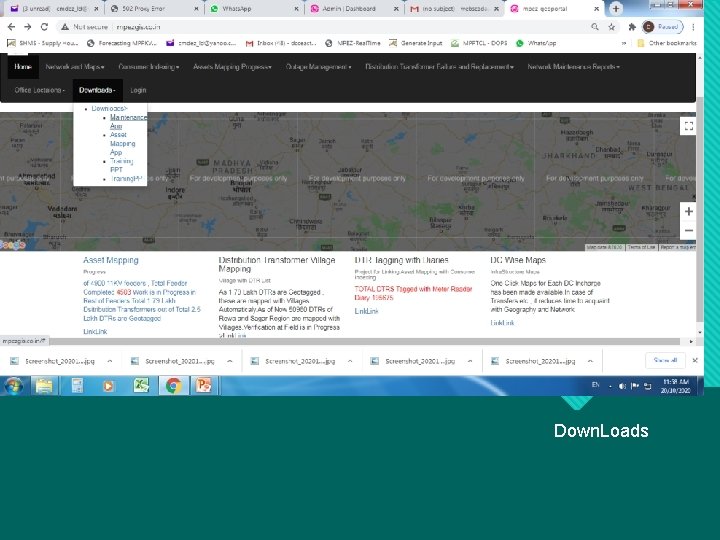This screenshot has width=720, height=540.
Task: Select TrainingPPT download item
Action: [x=126, y=179]
